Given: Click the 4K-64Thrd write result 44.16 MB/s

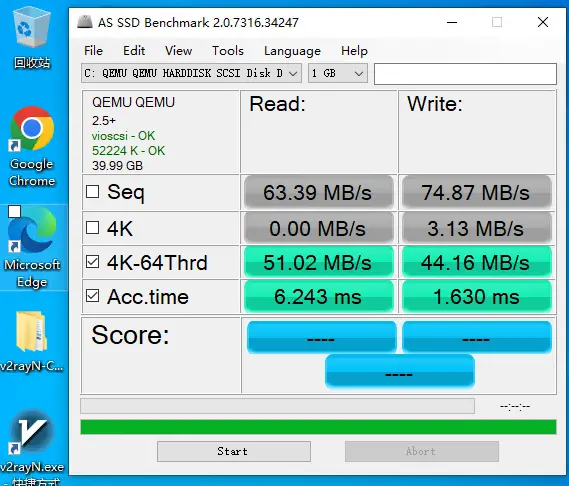Looking at the screenshot, I should pos(476,262).
